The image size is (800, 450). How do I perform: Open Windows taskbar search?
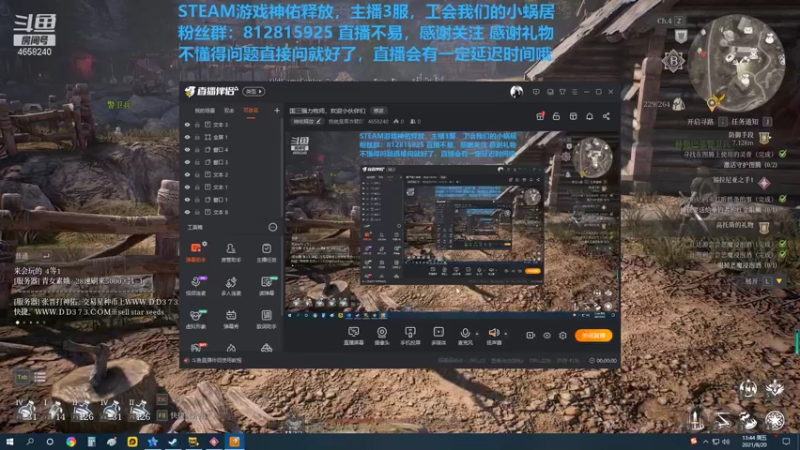30,441
